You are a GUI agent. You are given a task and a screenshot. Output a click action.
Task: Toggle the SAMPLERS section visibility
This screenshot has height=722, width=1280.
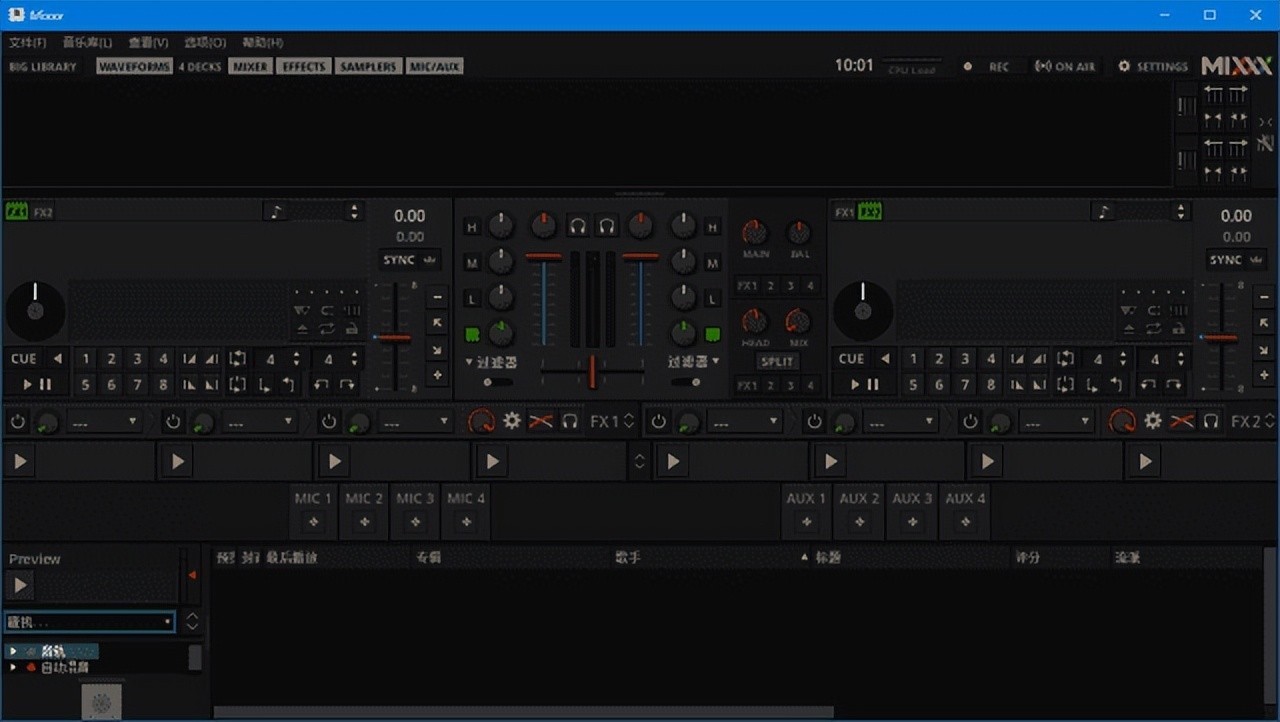tap(368, 66)
